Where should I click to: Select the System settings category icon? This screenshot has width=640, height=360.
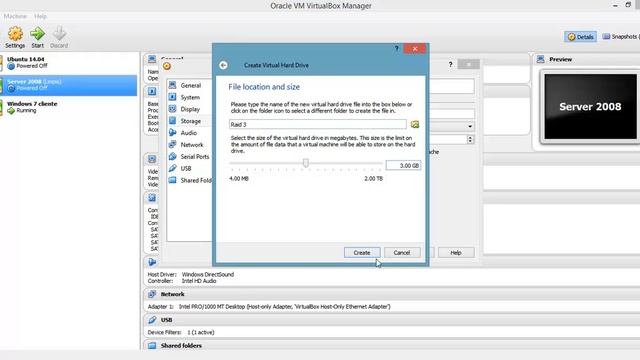(173, 97)
